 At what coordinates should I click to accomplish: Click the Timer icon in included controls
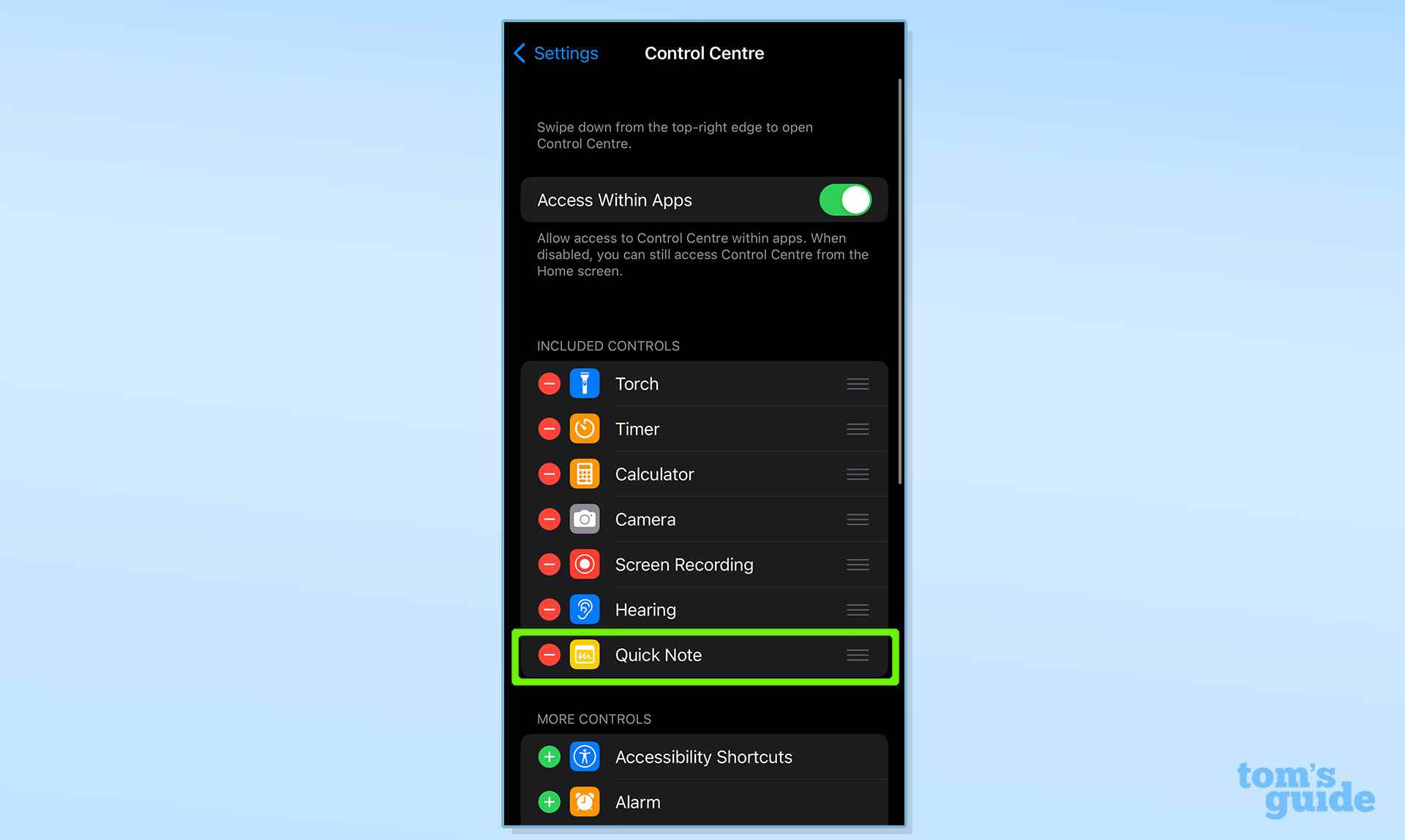(584, 428)
